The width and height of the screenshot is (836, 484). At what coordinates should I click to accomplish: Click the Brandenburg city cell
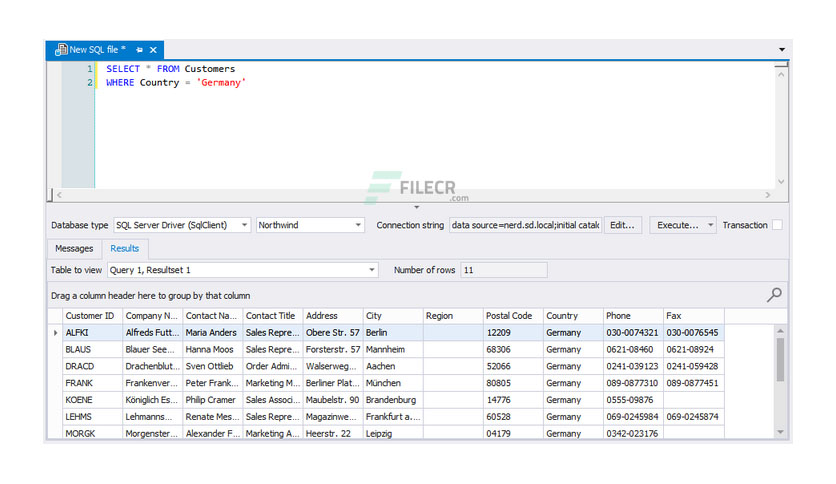[393, 400]
